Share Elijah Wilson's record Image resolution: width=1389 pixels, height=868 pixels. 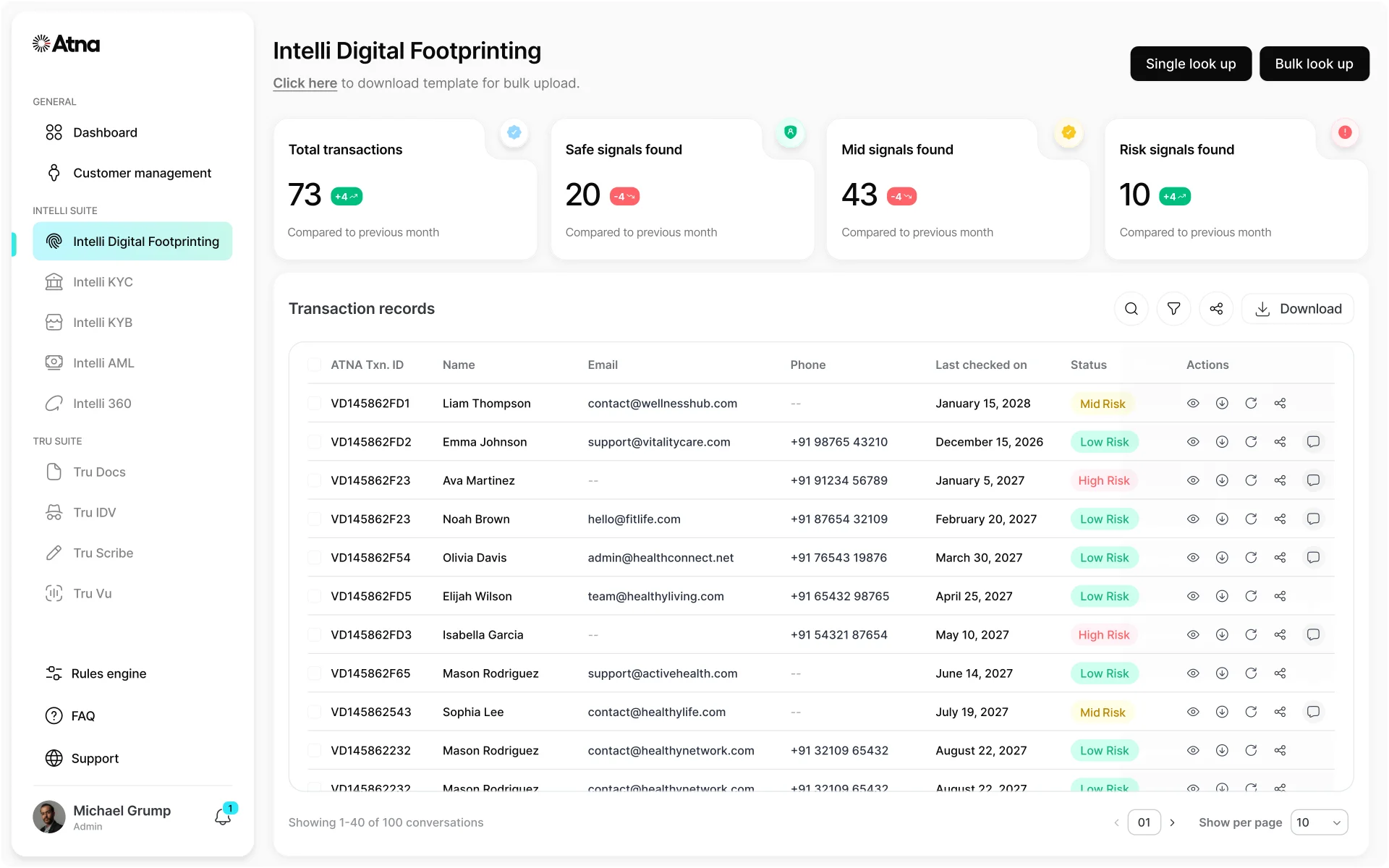coord(1280,596)
